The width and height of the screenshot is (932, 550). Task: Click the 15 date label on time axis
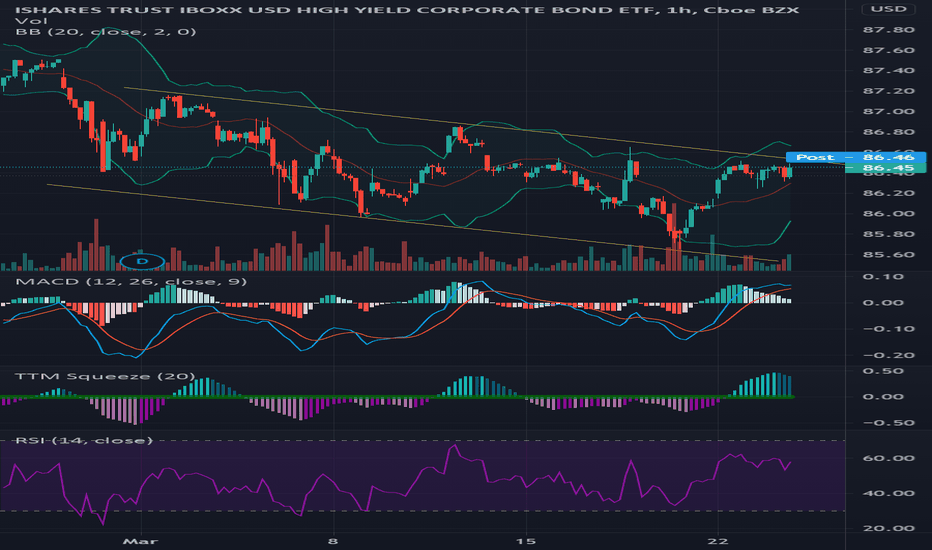click(x=525, y=541)
